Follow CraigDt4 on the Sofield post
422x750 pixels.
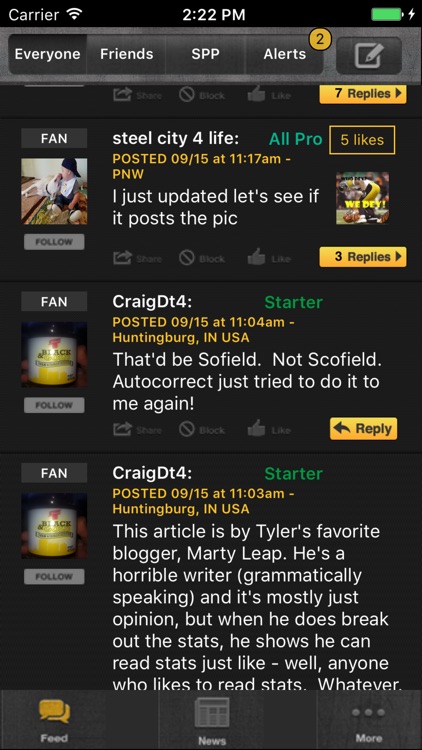point(54,405)
